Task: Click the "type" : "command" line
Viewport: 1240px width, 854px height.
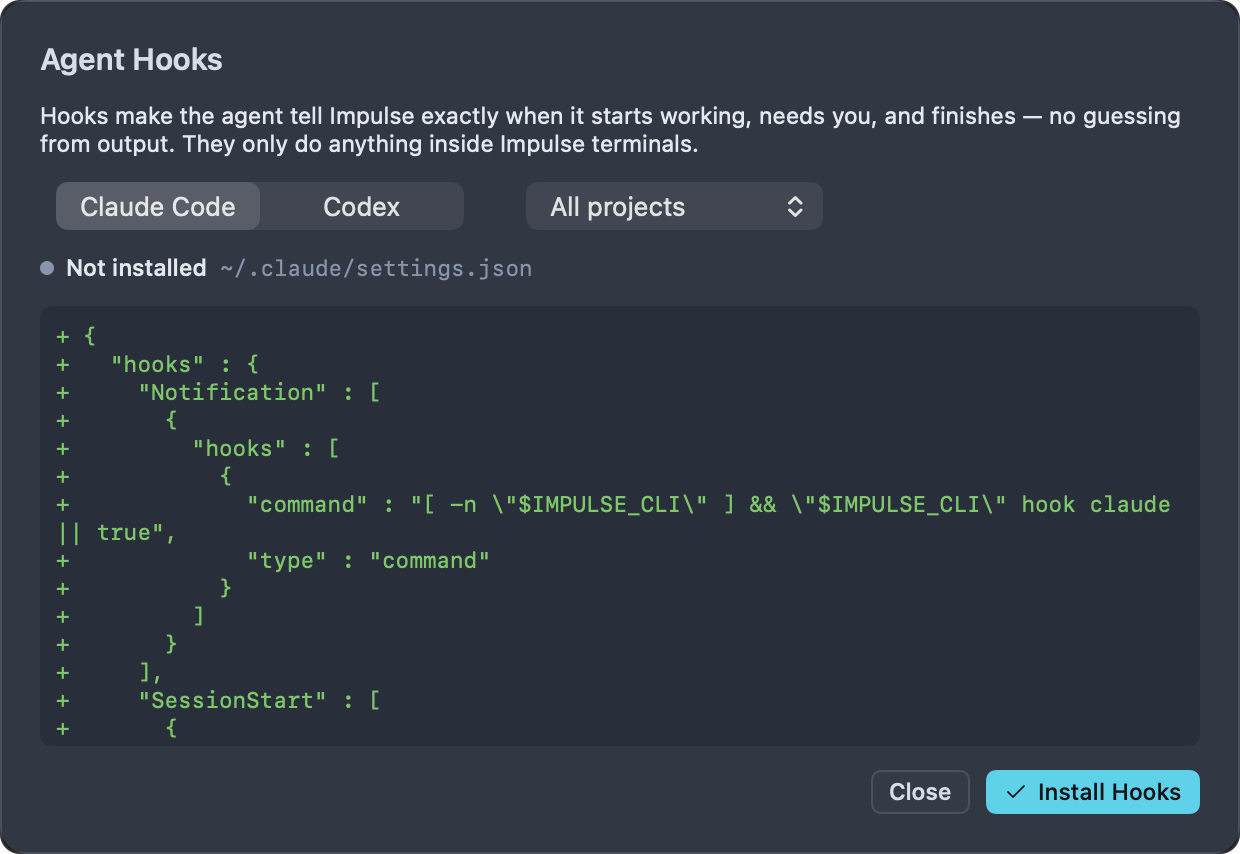Action: coord(274,560)
